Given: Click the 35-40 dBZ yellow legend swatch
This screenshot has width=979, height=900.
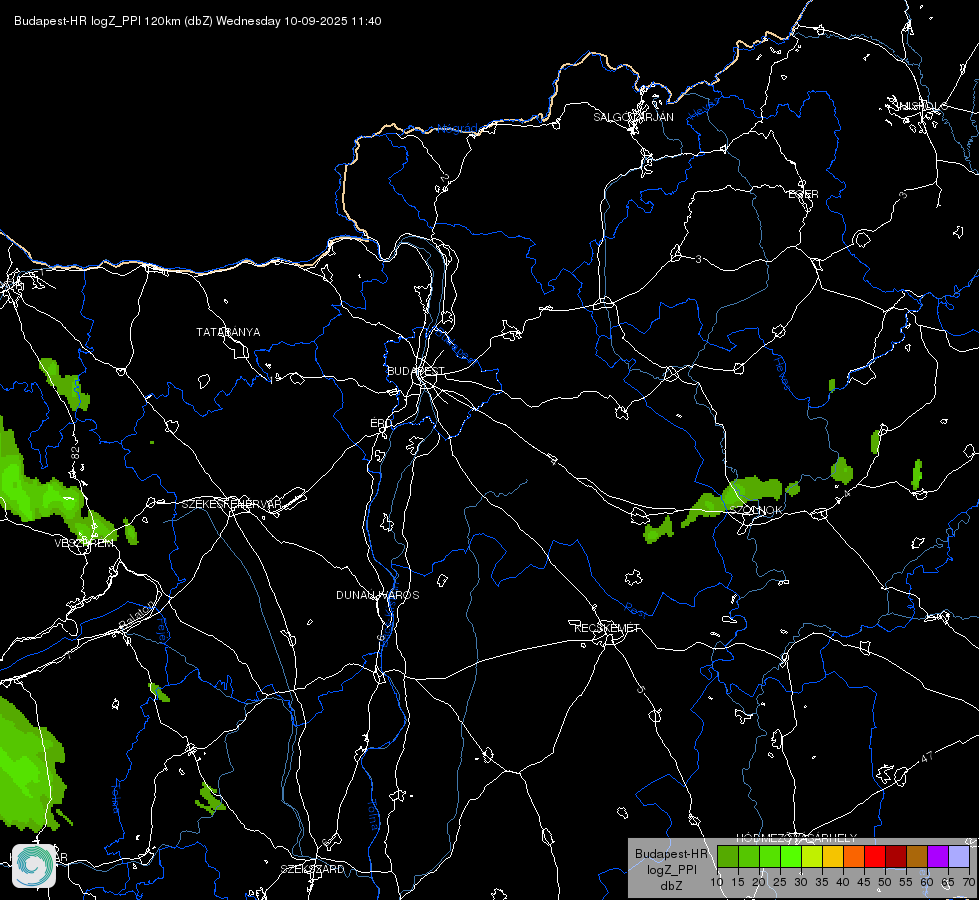Looking at the screenshot, I should (x=833, y=857).
